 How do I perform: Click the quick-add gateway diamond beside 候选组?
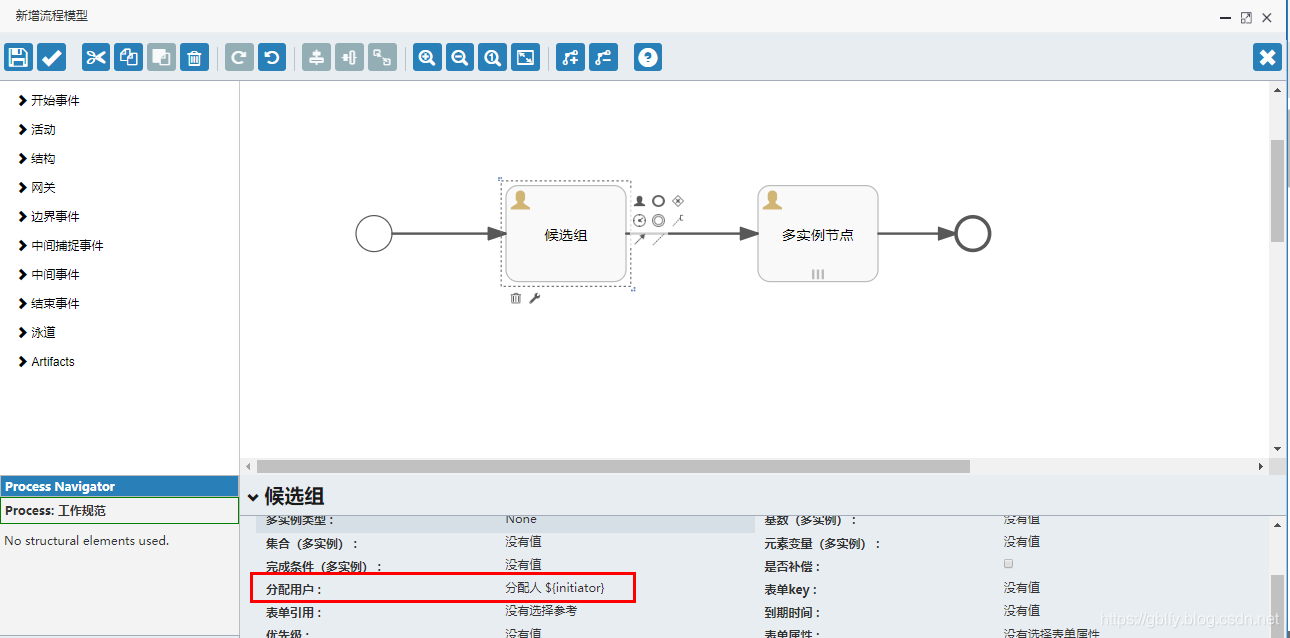tap(677, 201)
